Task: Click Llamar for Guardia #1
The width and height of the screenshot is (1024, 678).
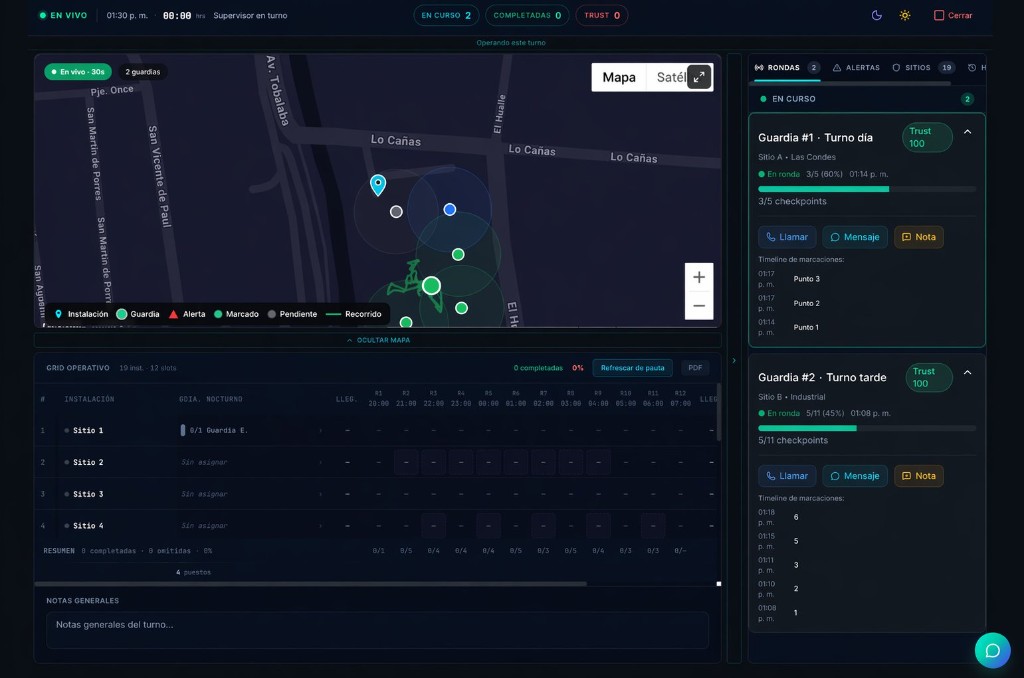Action: pos(786,236)
